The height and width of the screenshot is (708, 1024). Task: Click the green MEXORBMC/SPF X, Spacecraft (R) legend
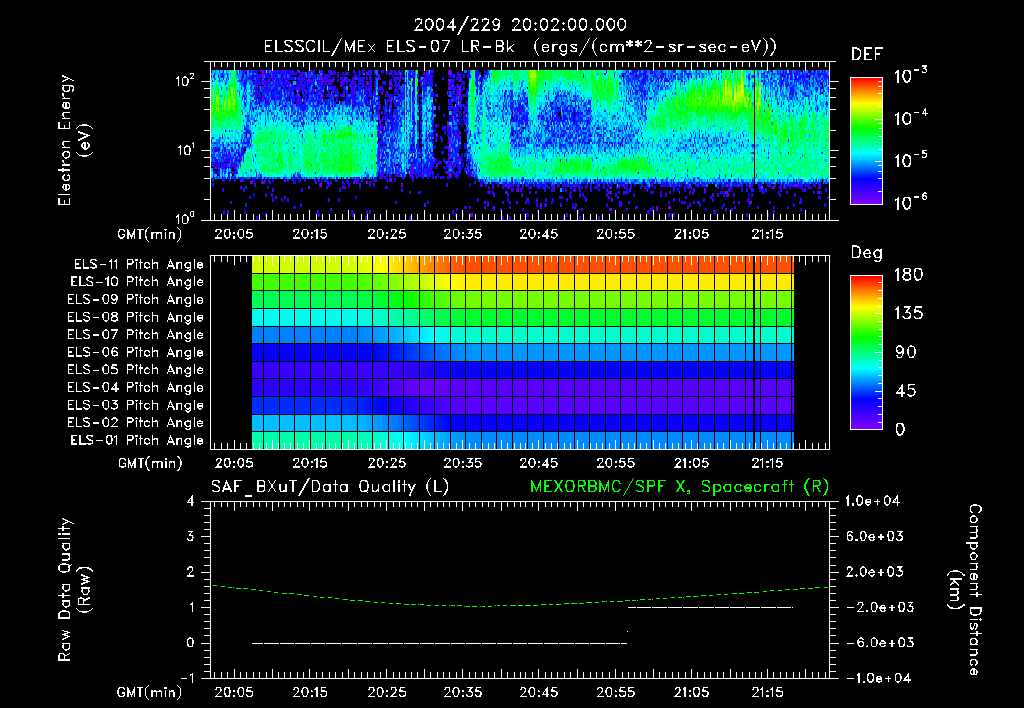coord(679,487)
